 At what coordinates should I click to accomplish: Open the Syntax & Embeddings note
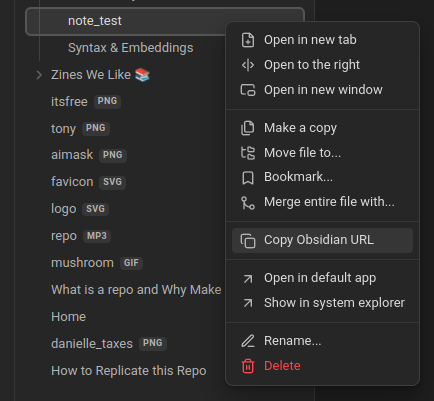[131, 48]
